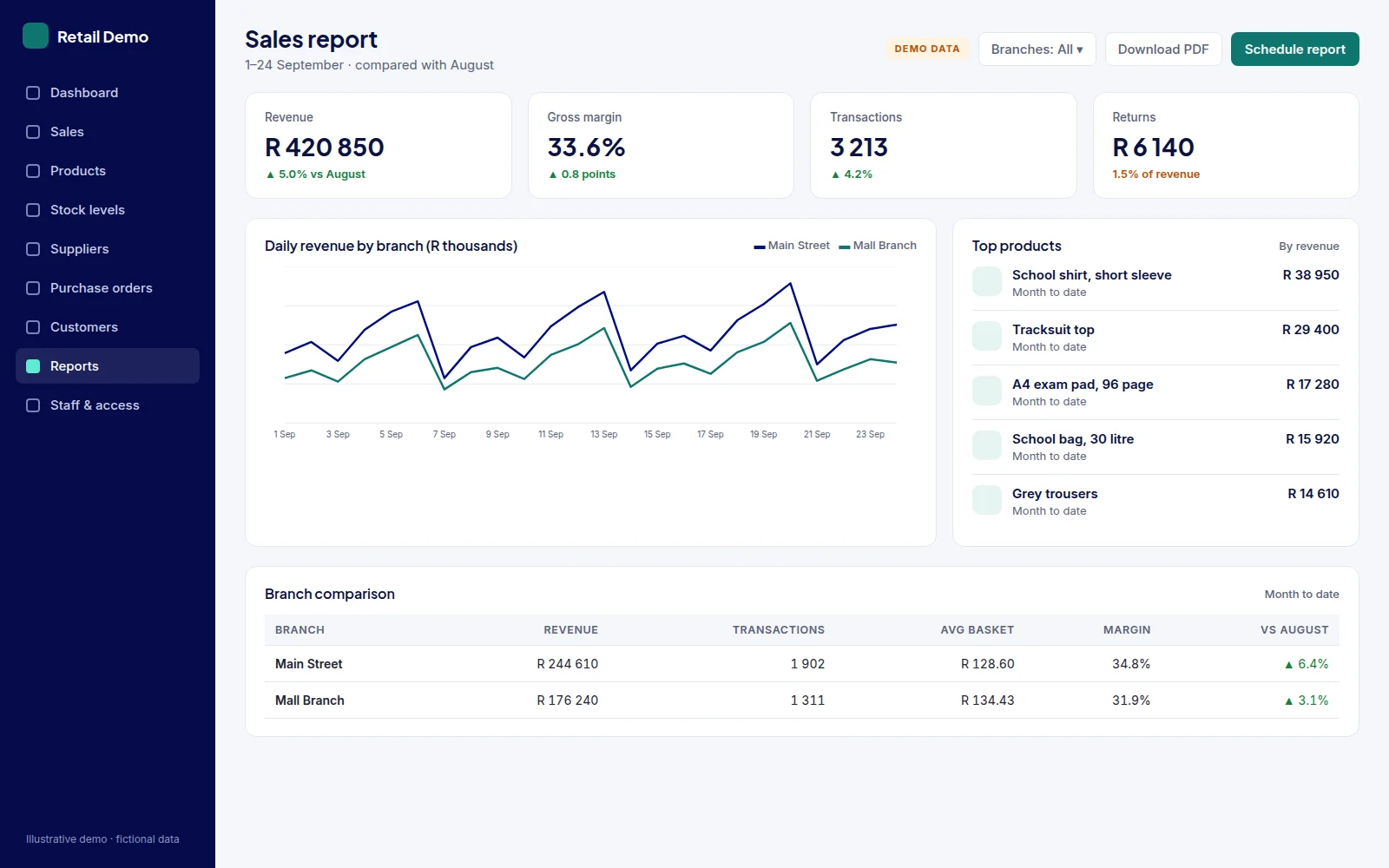This screenshot has height=868, width=1389.
Task: Navigate to Customers in sidebar
Action: [108, 327]
